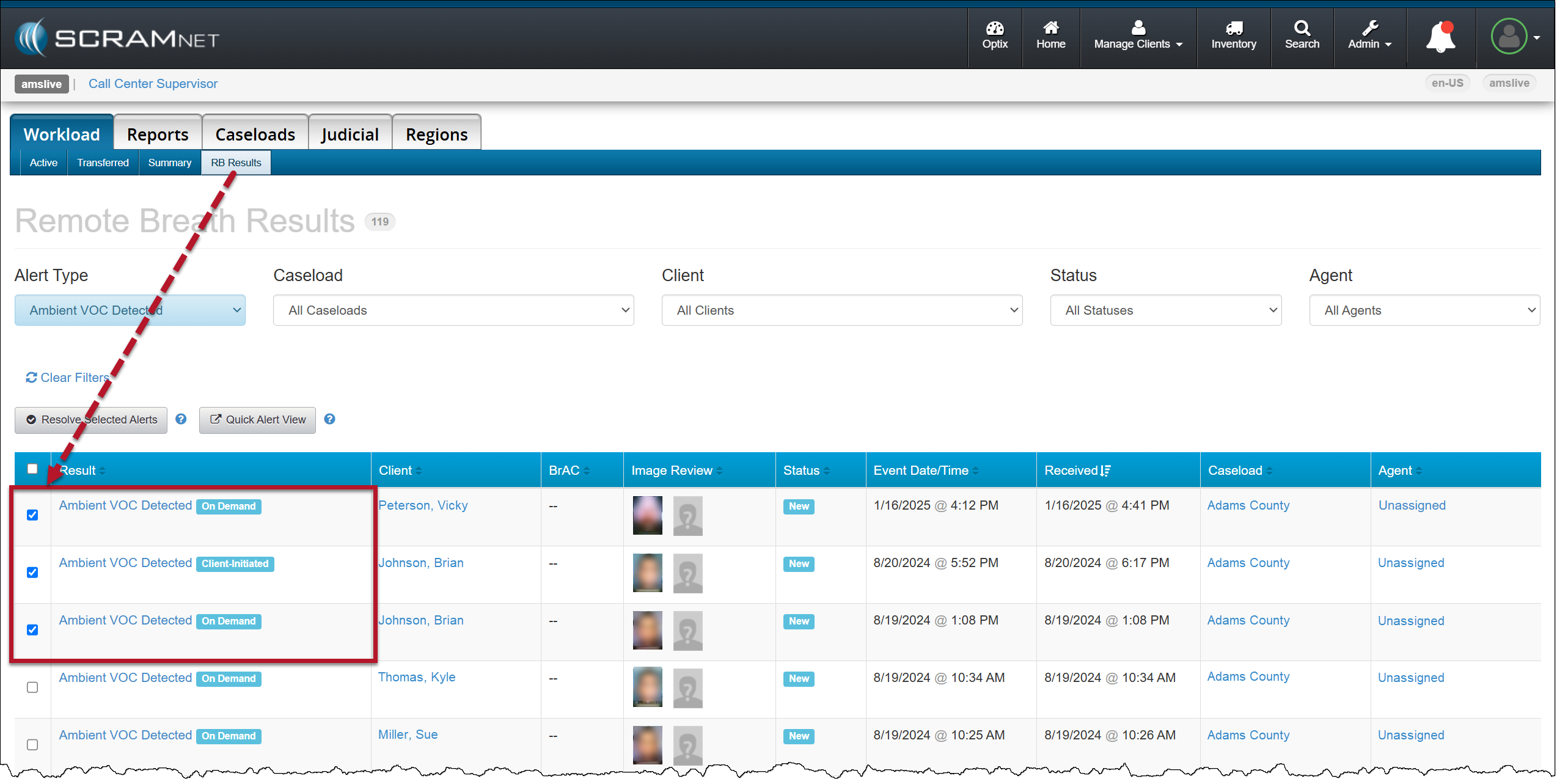Expand the All Caseloads dropdown
Viewport: 1557px width, 784px height.
[x=453, y=310]
